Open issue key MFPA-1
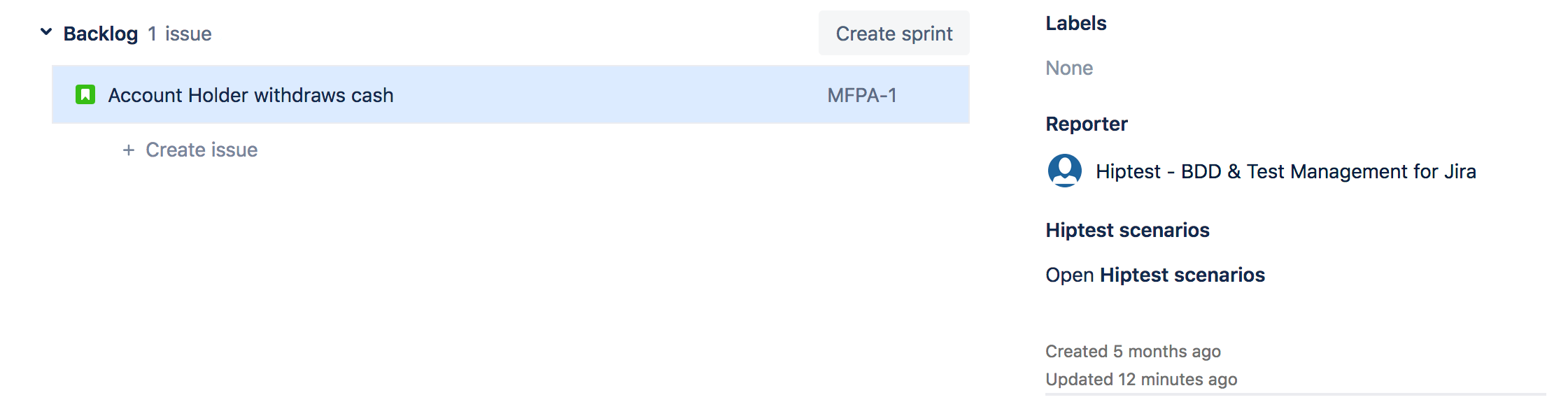 pyautogui.click(x=862, y=95)
